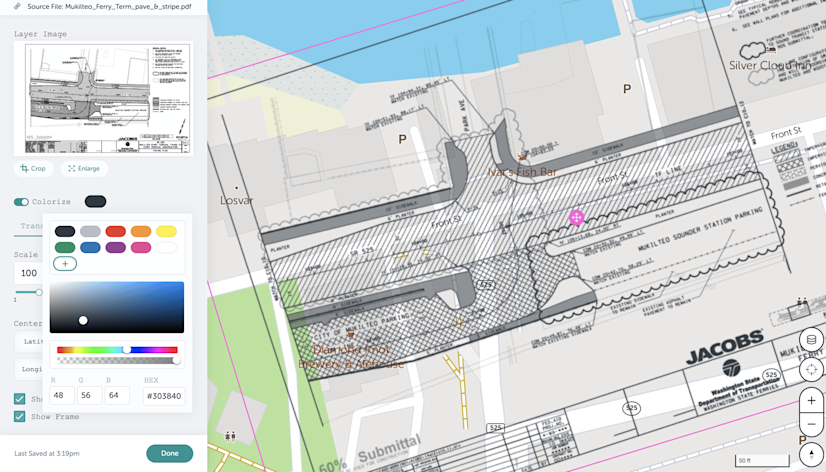Click the B value field showing 64
826x472 pixels.
pyautogui.click(x=117, y=395)
